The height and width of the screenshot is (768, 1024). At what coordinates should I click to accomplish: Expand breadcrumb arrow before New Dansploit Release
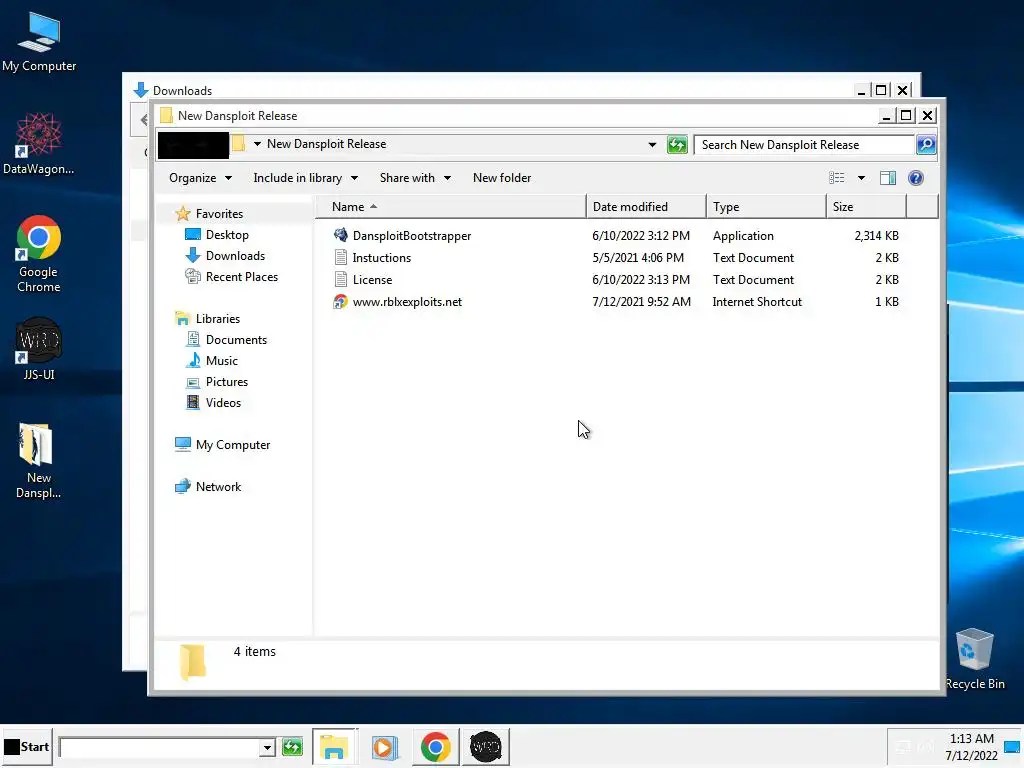click(257, 144)
